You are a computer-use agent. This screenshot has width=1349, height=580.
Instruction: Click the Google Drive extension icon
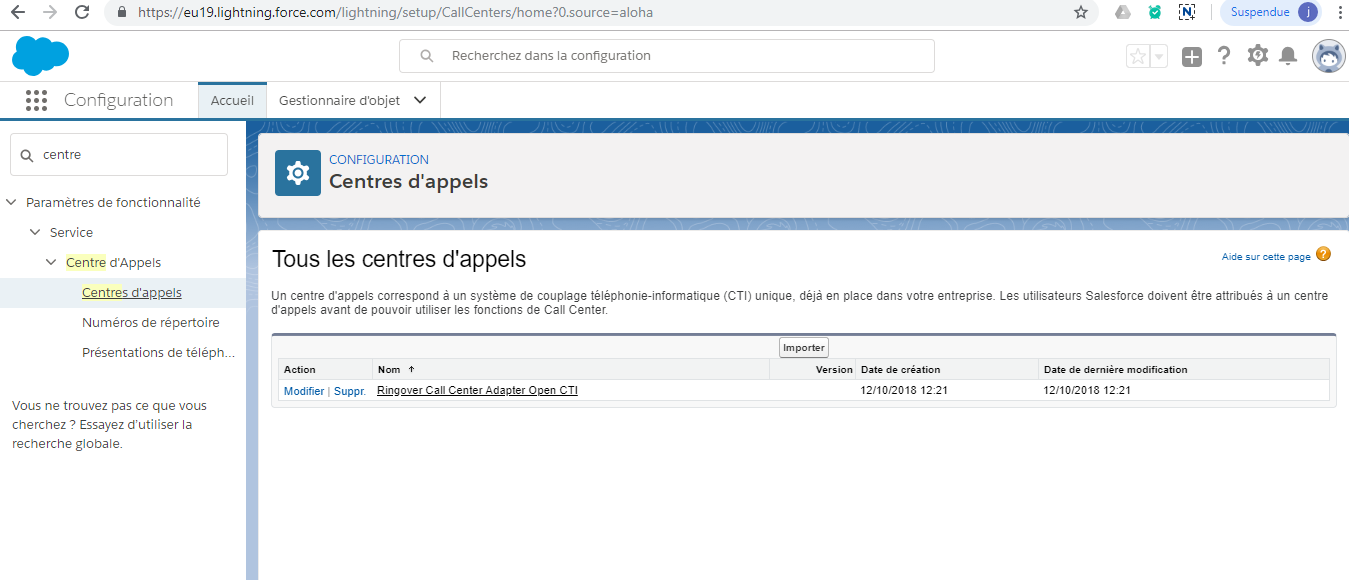[1123, 13]
